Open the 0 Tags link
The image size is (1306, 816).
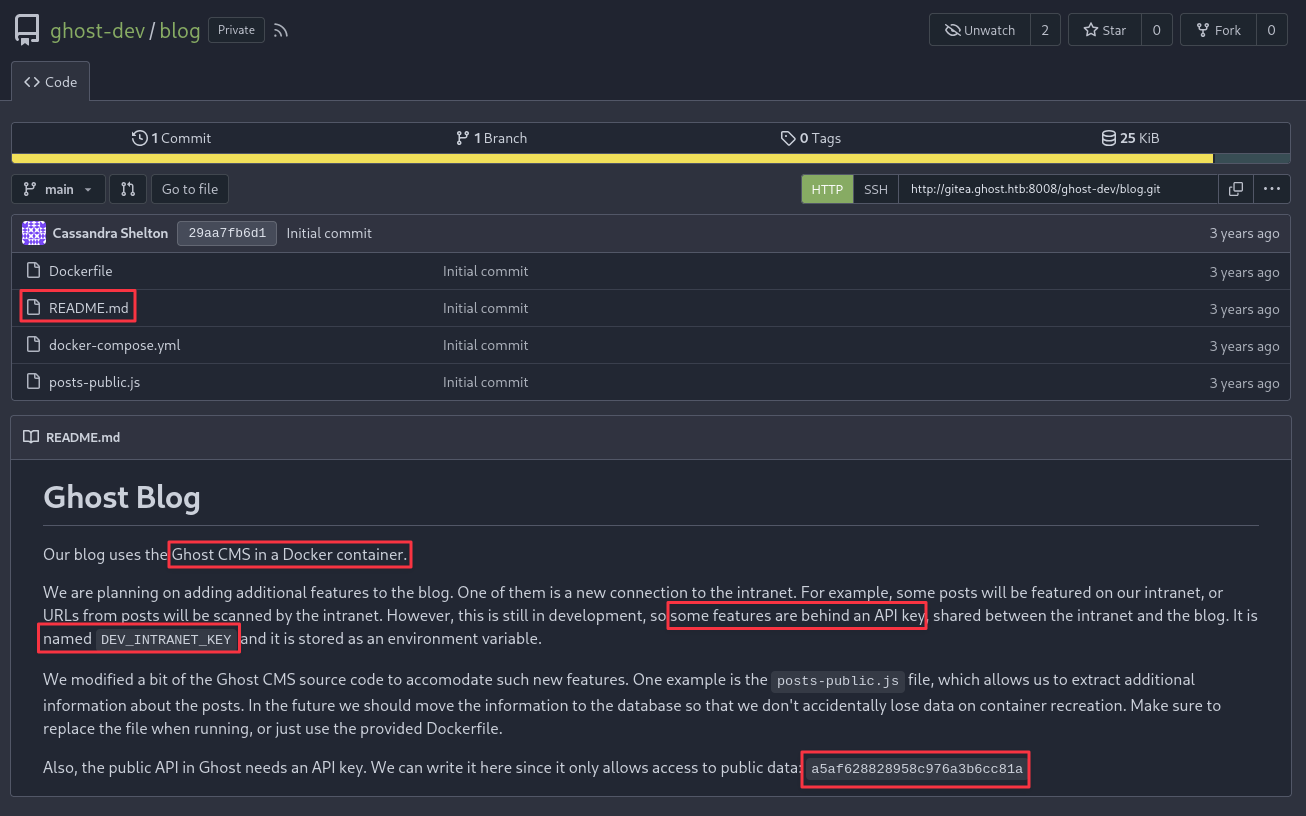pyautogui.click(x=811, y=138)
